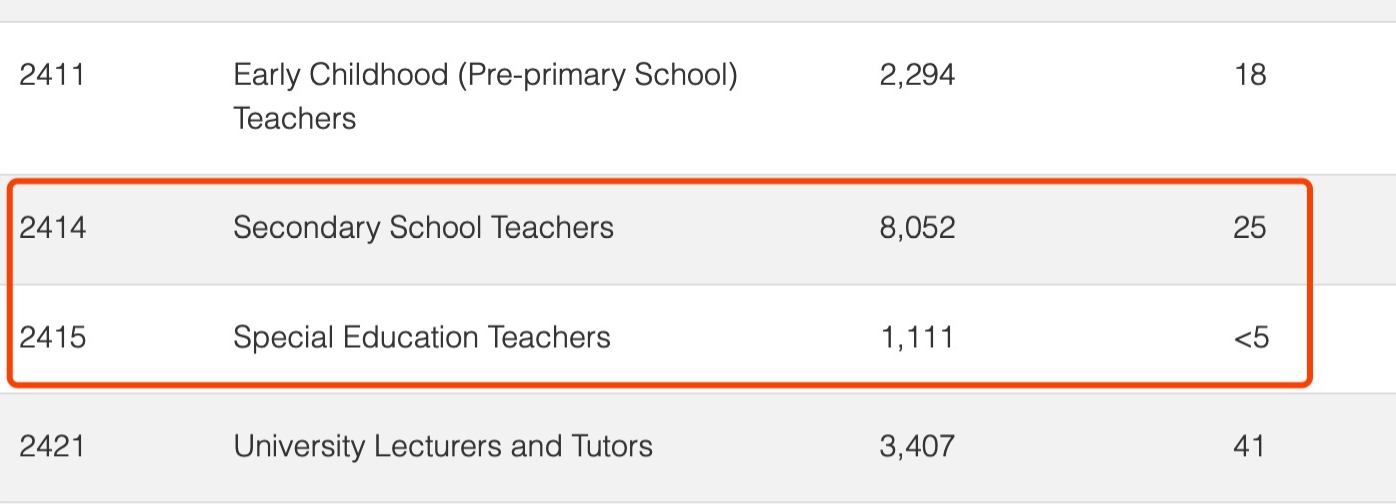
Task: Click the value 1,111
Action: tap(916, 337)
